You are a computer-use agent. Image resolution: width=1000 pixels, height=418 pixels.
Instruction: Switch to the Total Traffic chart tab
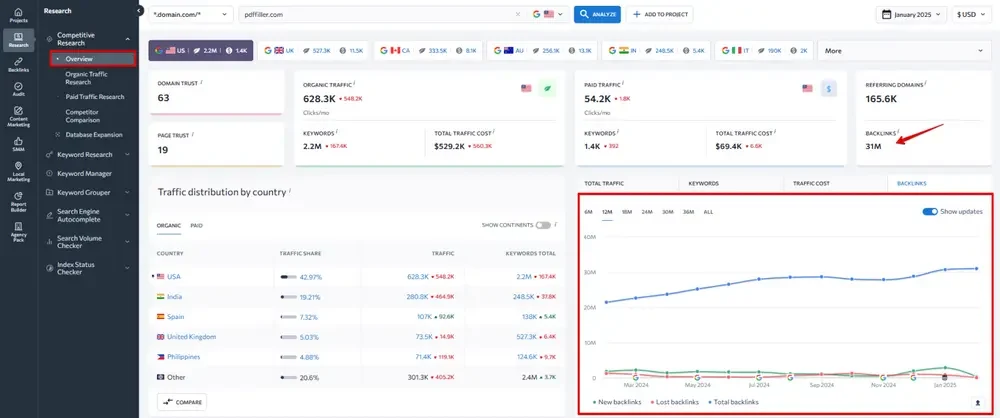603,183
